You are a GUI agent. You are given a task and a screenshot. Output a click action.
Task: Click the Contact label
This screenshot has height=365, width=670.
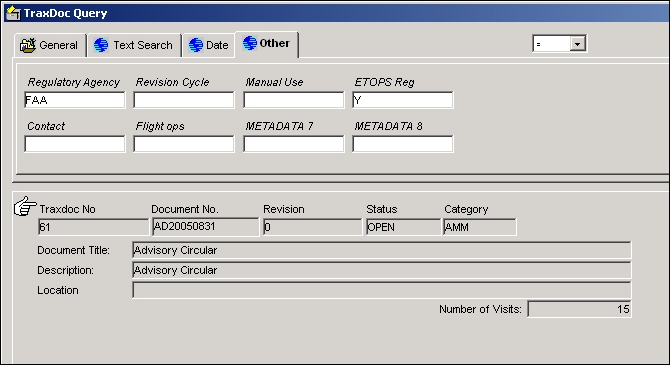pyautogui.click(x=46, y=126)
